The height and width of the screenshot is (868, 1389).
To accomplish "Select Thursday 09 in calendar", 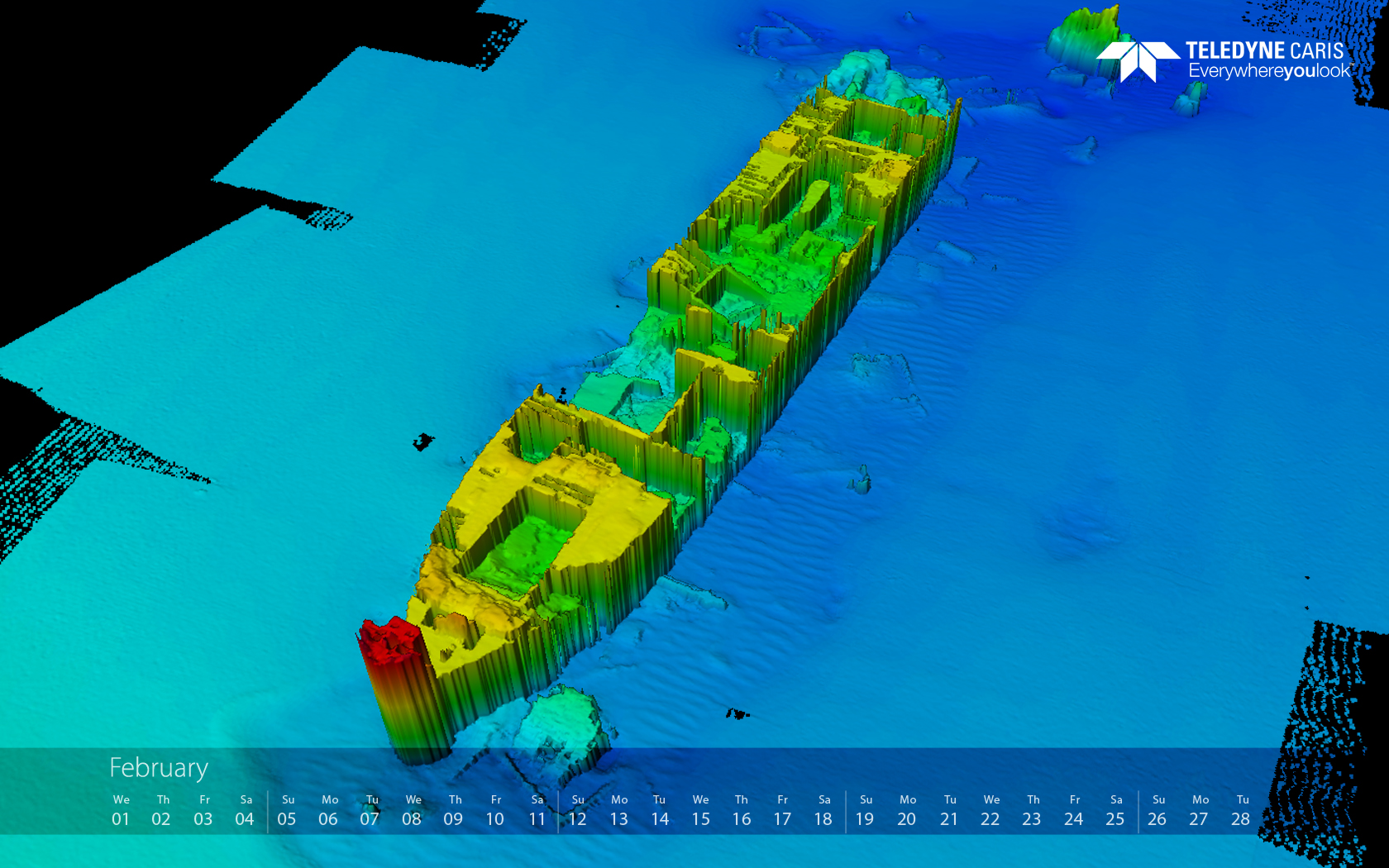I will point(453,811).
